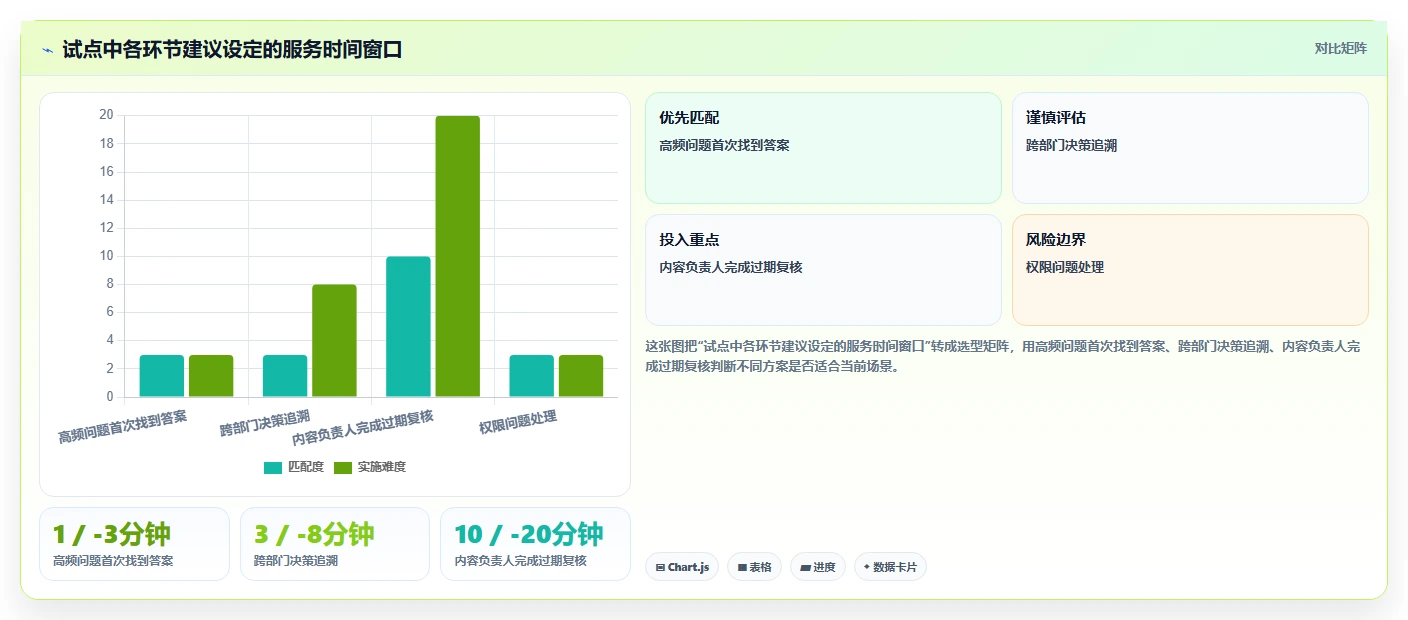Click the sparkle icon in 数据卡片 chip
Image resolution: width=1408 pixels, height=620 pixels.
click(867, 567)
